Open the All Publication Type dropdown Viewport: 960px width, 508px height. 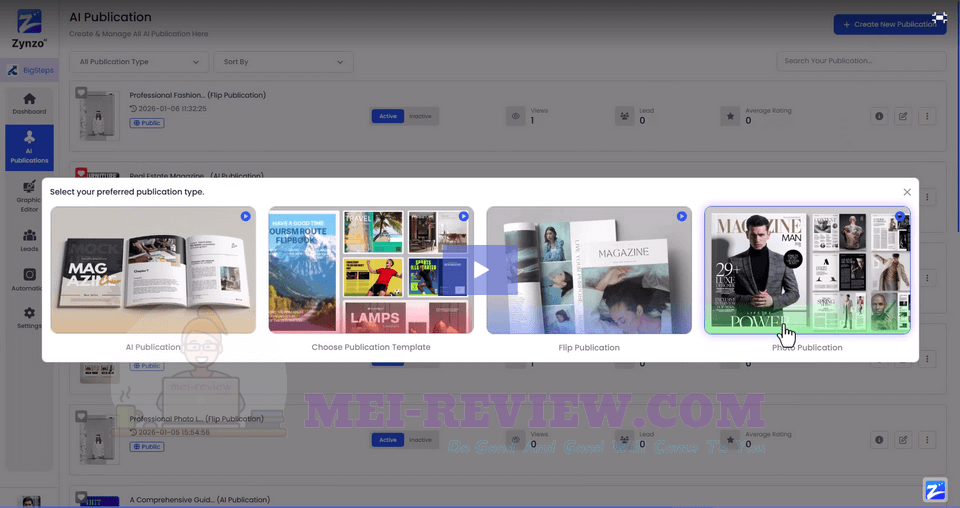pyautogui.click(x=139, y=62)
